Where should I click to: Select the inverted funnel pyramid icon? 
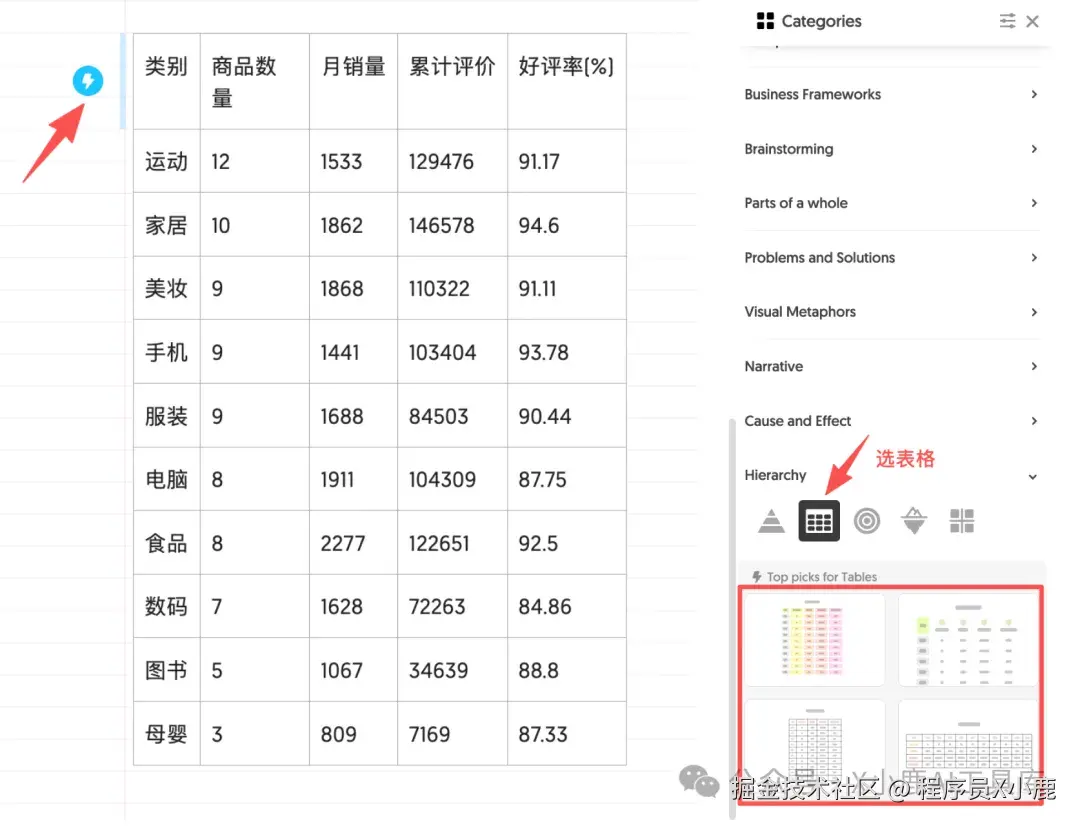pyautogui.click(x=914, y=521)
